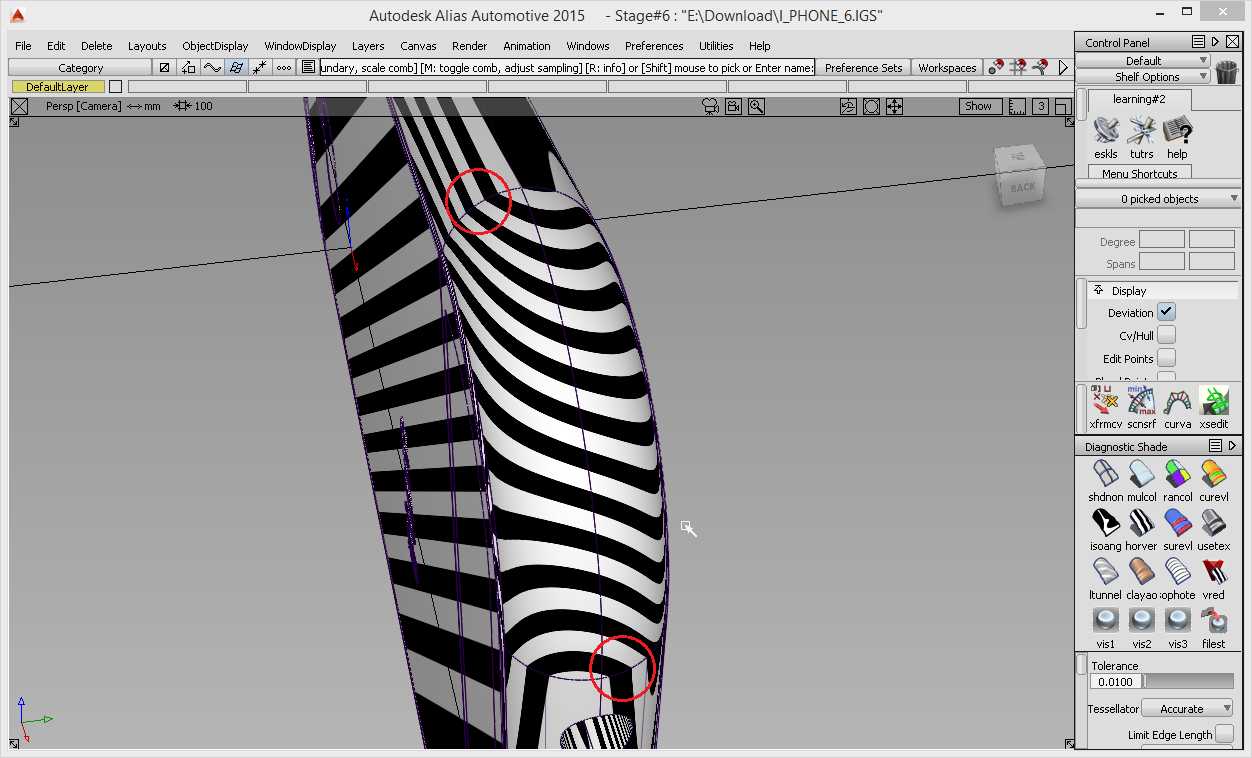Click the viewport pan arrows icon
The image size is (1252, 758).
click(895, 106)
